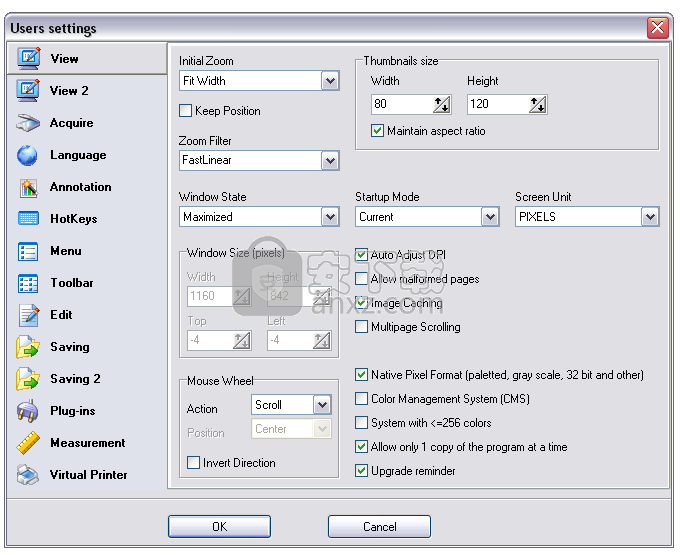Viewport: 680px width, 555px height.
Task: Switch to the View 2 settings page
Action: (87, 91)
